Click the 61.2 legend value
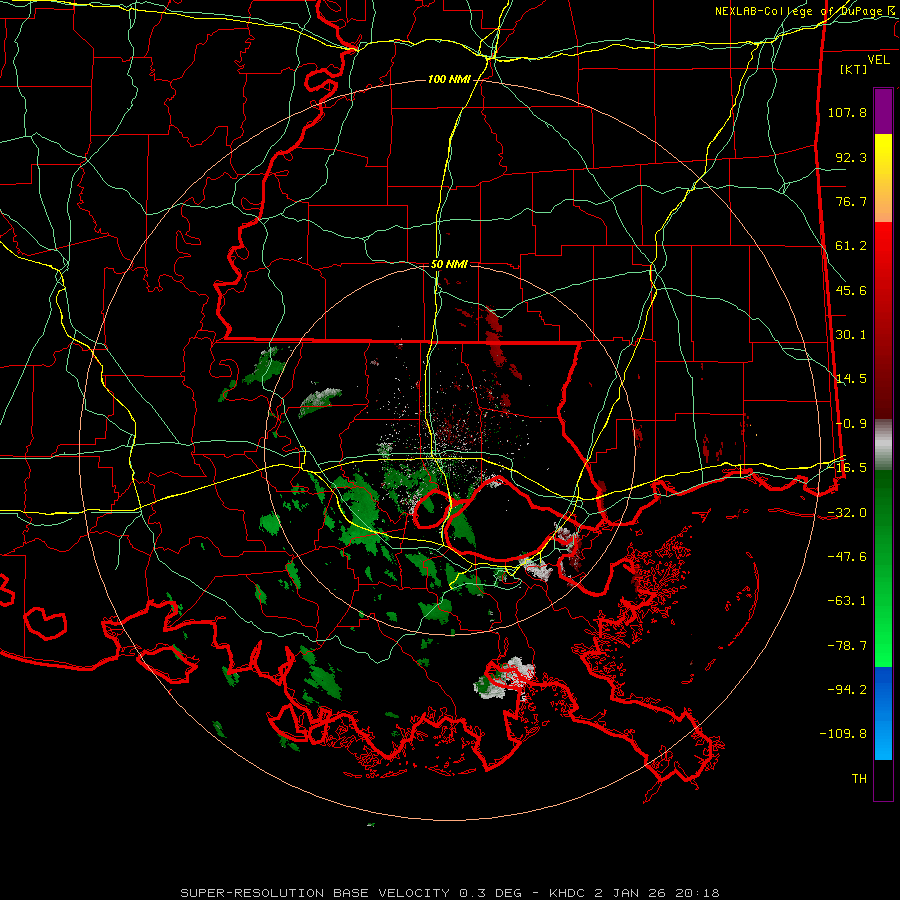The height and width of the screenshot is (900, 900). click(851, 246)
